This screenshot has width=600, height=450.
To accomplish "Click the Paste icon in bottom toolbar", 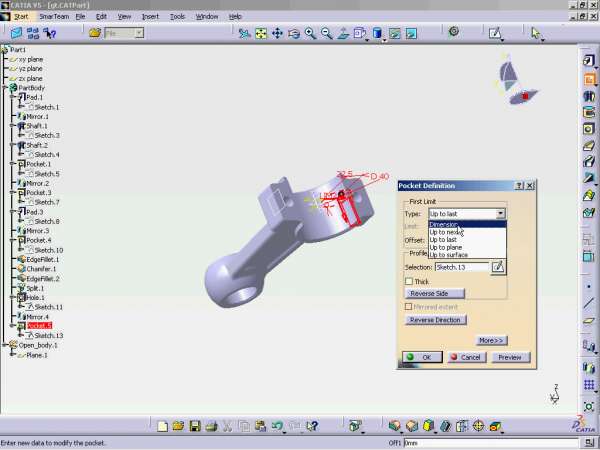I will 260,426.
